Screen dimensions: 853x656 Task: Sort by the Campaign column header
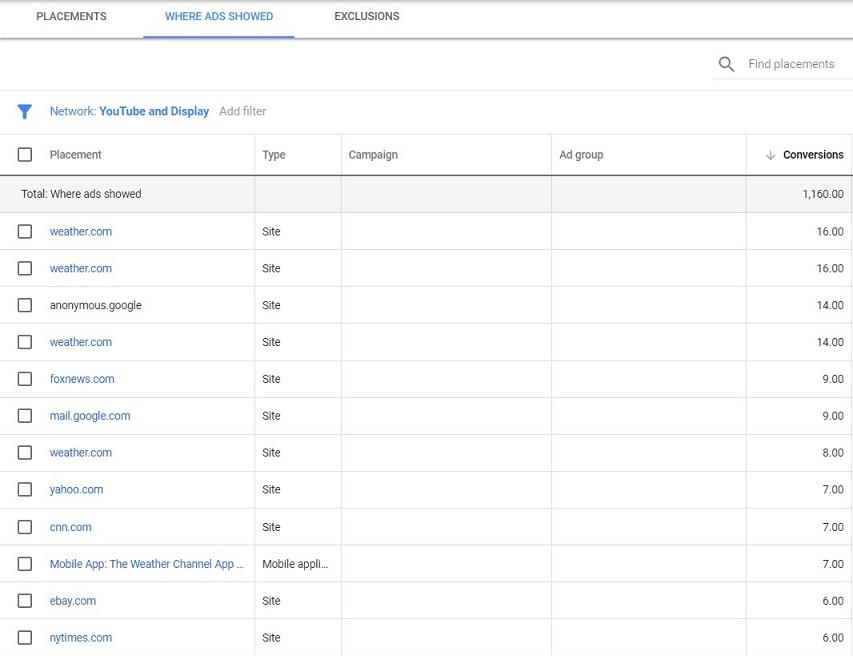[x=371, y=155]
